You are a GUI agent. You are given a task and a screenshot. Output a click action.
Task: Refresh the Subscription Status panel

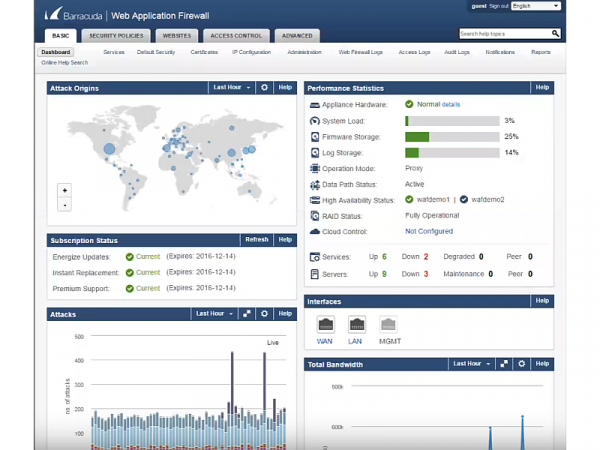coord(257,240)
